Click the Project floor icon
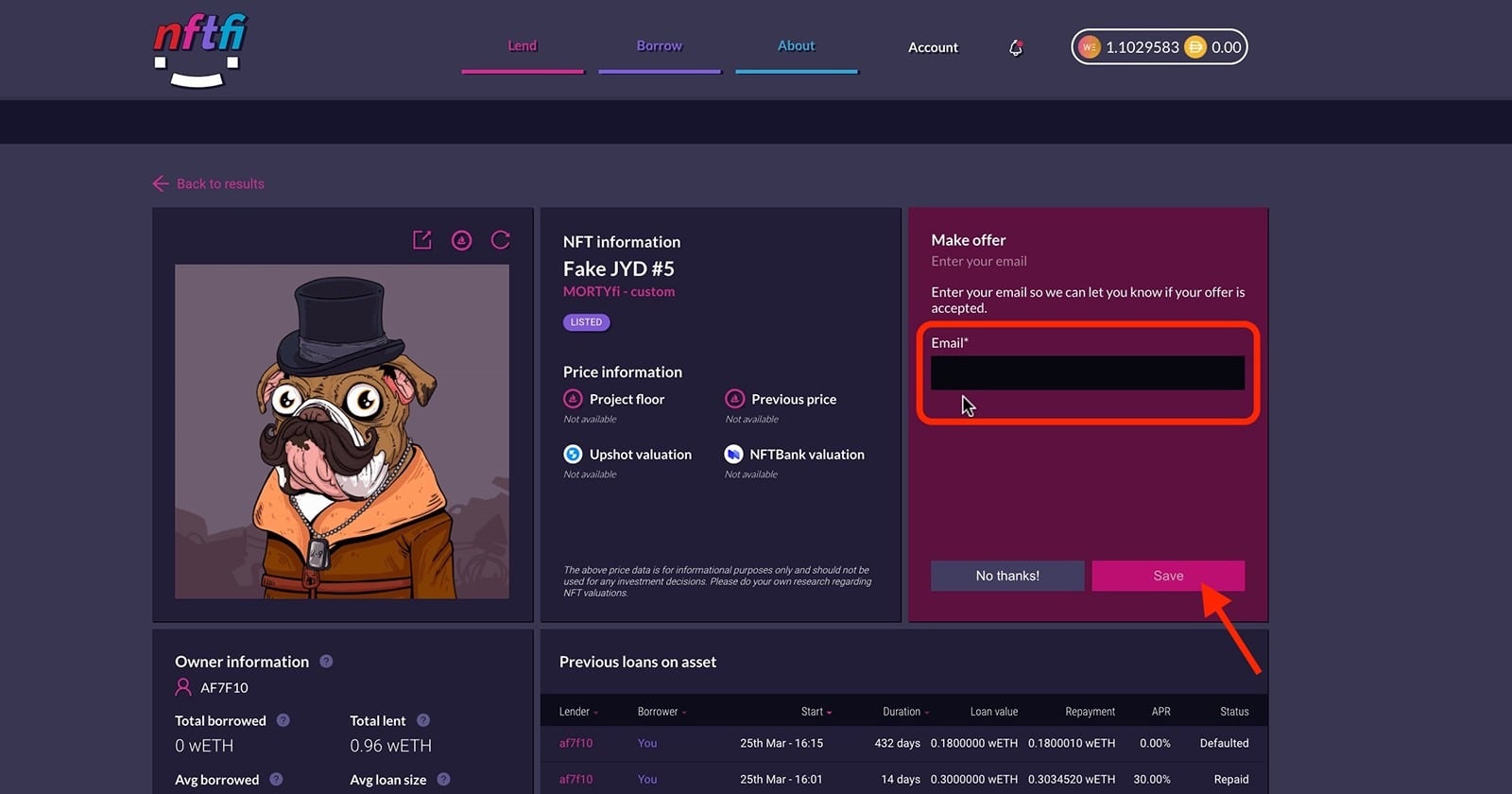This screenshot has width=1512, height=794. [573, 399]
